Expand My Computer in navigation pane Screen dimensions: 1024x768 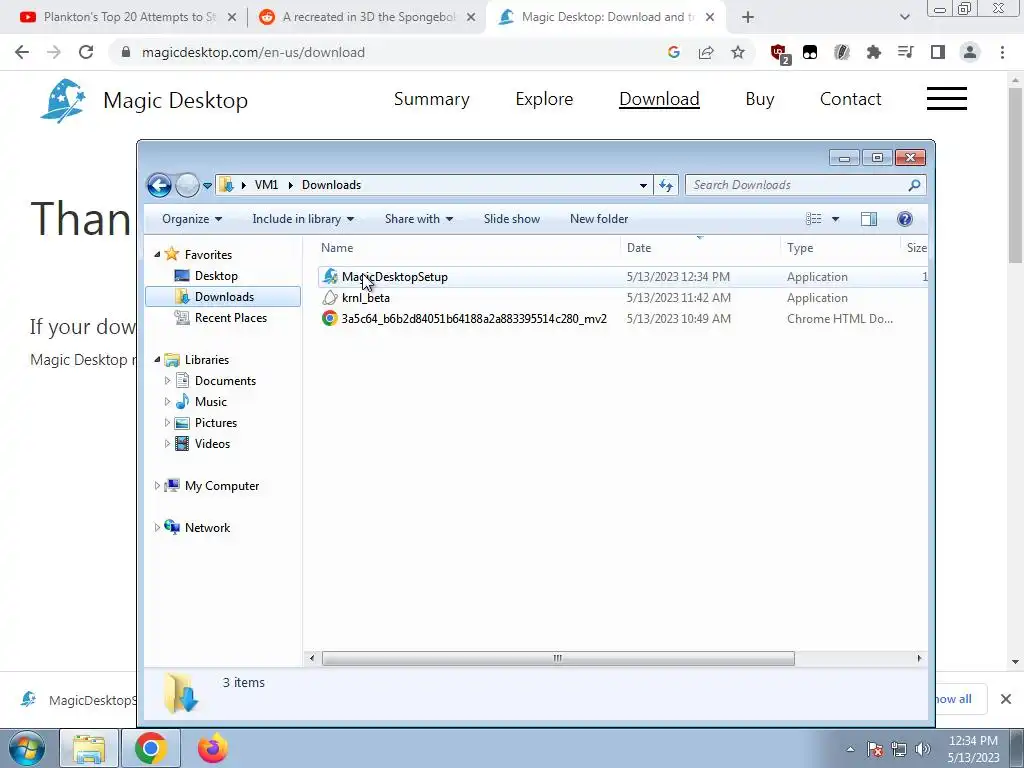tap(157, 486)
